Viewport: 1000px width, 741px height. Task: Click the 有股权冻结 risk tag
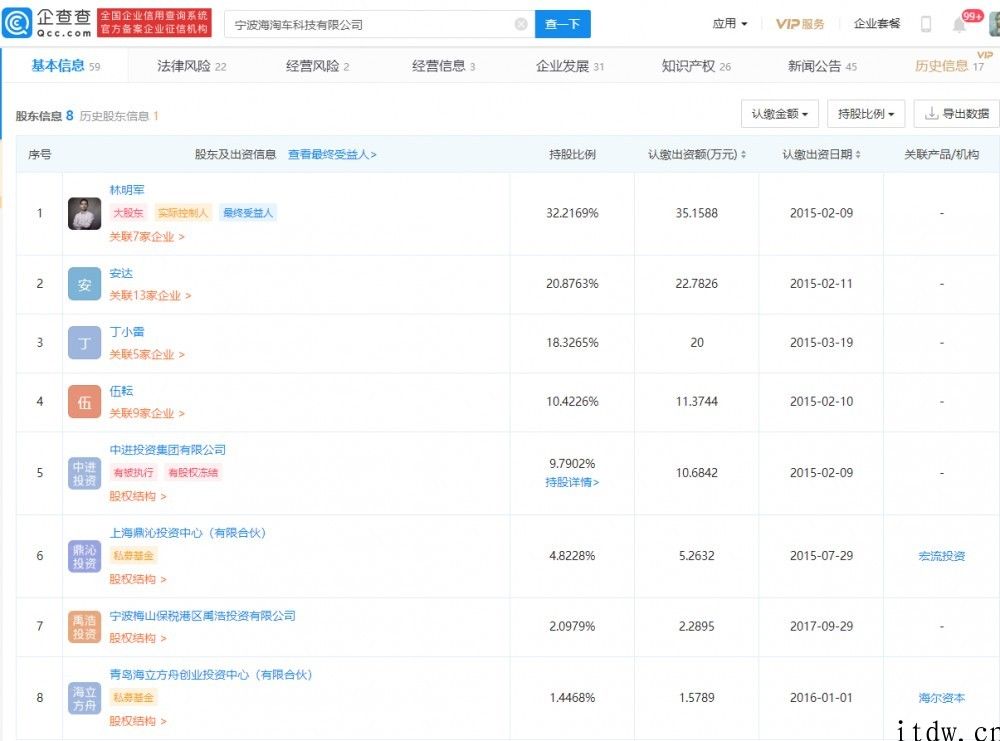pyautogui.click(x=193, y=473)
